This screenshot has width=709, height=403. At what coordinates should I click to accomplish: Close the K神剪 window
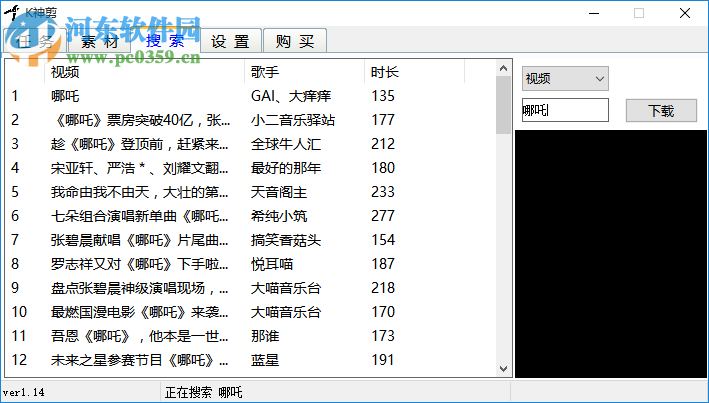685,13
